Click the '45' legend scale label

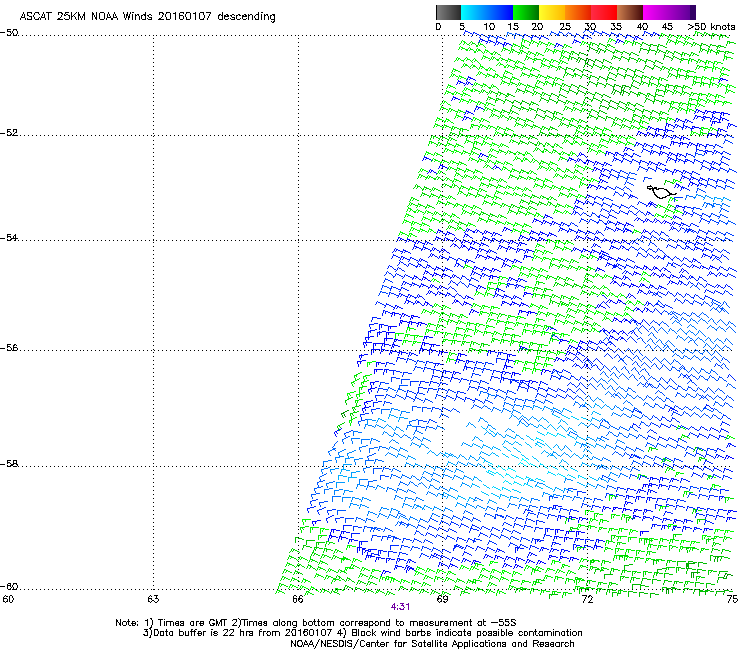(x=667, y=27)
